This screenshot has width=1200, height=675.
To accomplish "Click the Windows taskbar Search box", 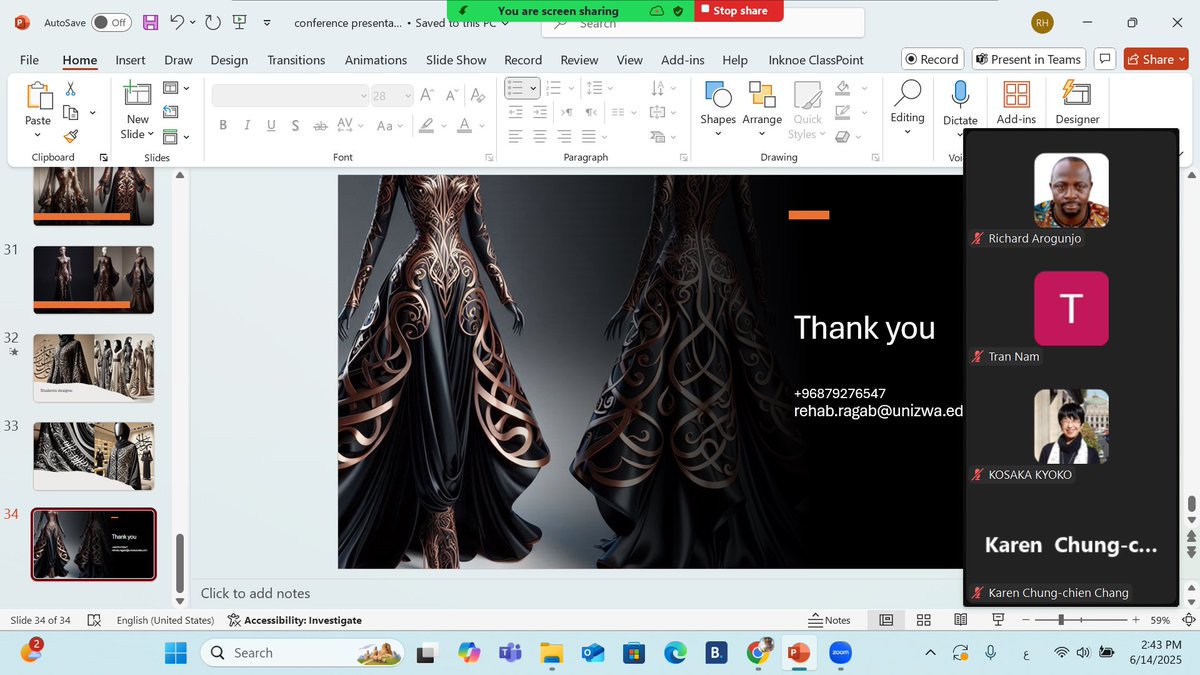I will click(301, 653).
